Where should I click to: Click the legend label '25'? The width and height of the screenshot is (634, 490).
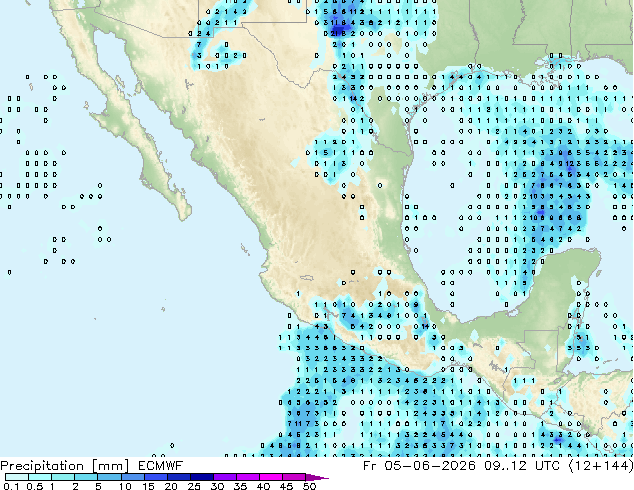(x=194, y=486)
